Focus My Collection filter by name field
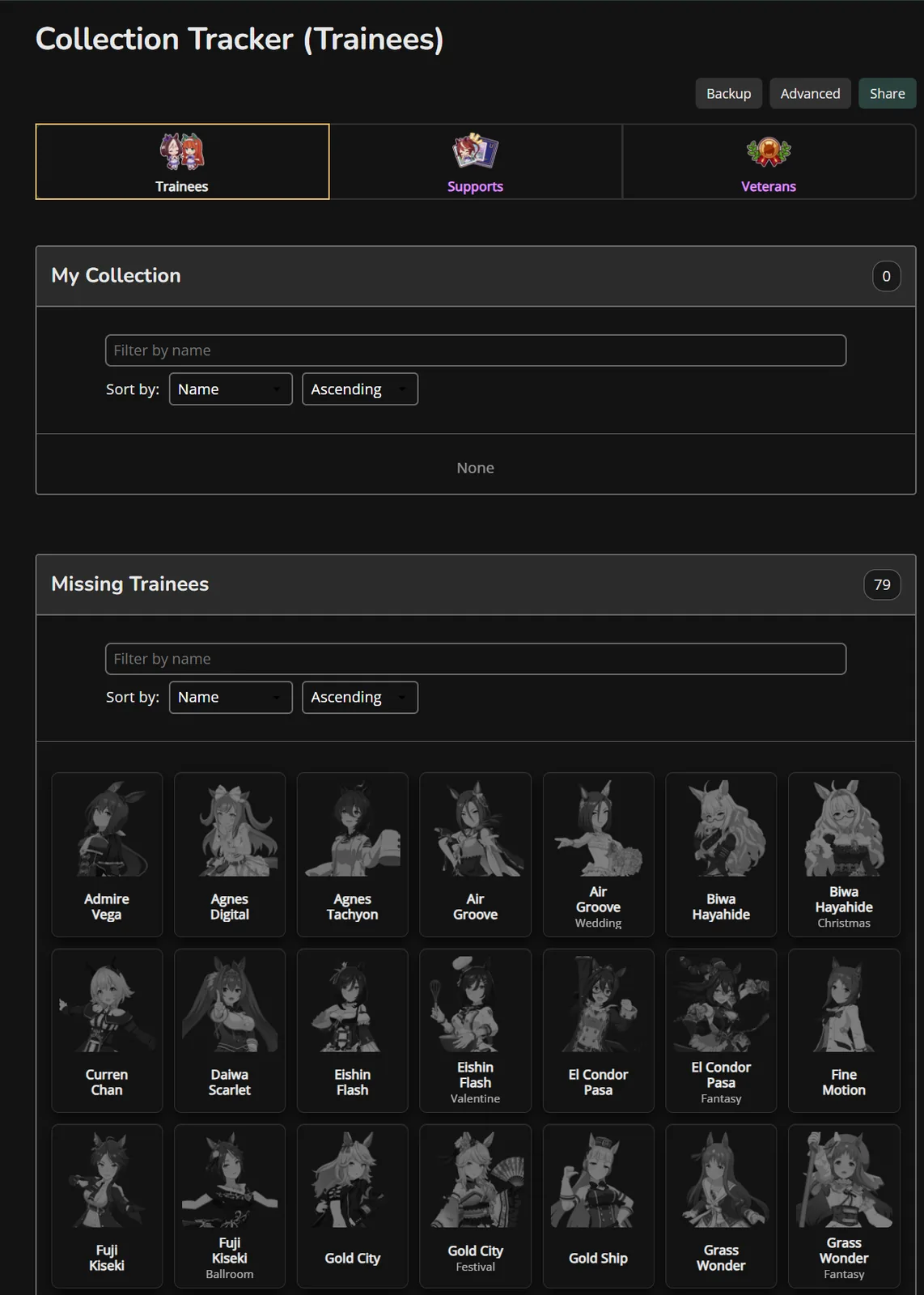This screenshot has height=1295, width=924. point(476,350)
